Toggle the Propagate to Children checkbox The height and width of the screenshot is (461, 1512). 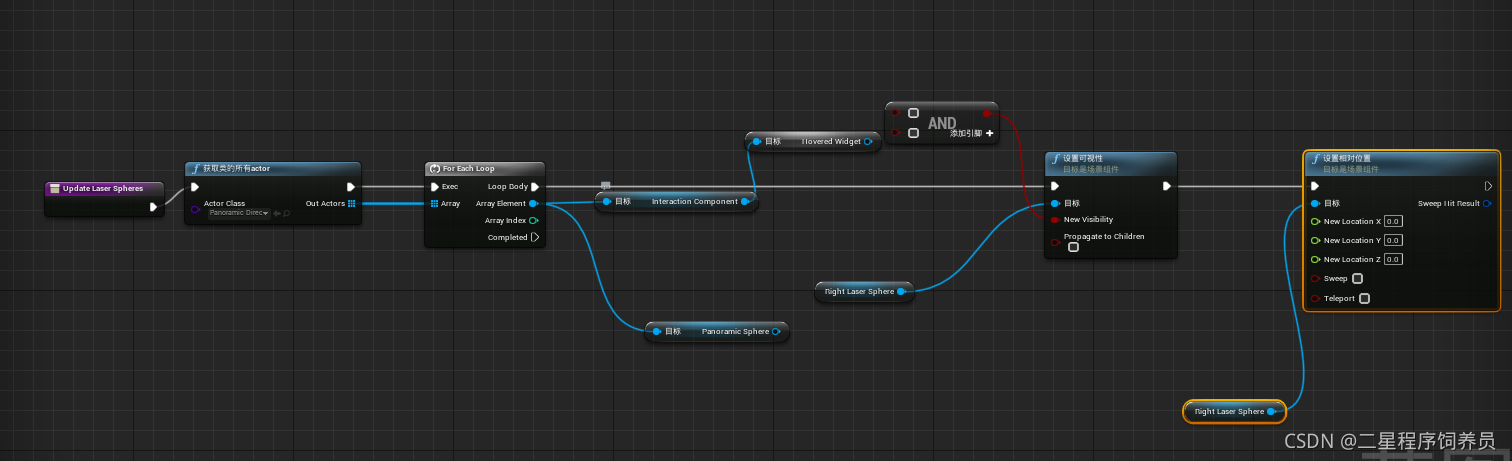pos(1073,247)
